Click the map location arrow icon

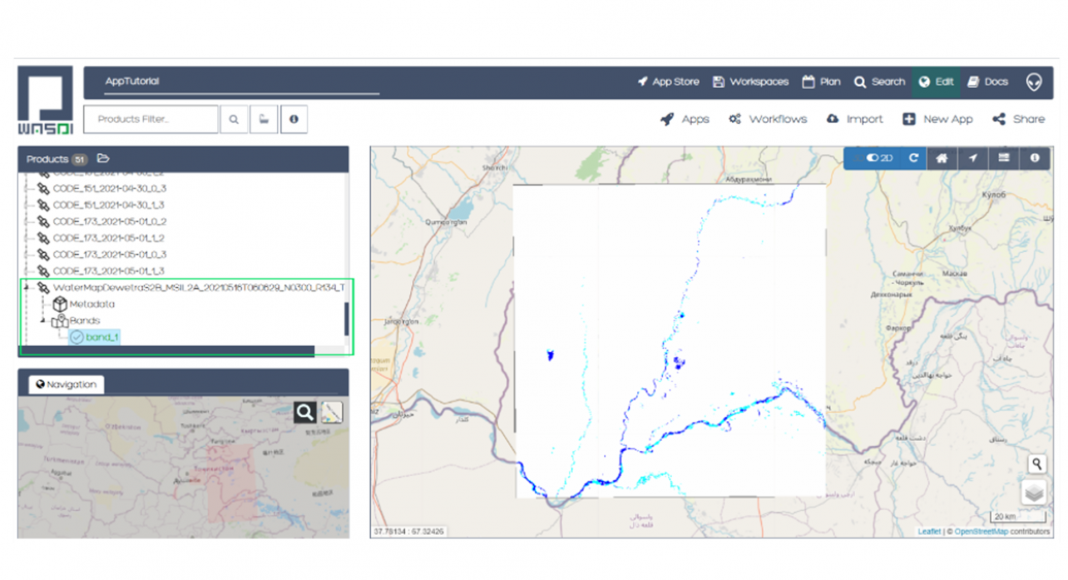(972, 158)
